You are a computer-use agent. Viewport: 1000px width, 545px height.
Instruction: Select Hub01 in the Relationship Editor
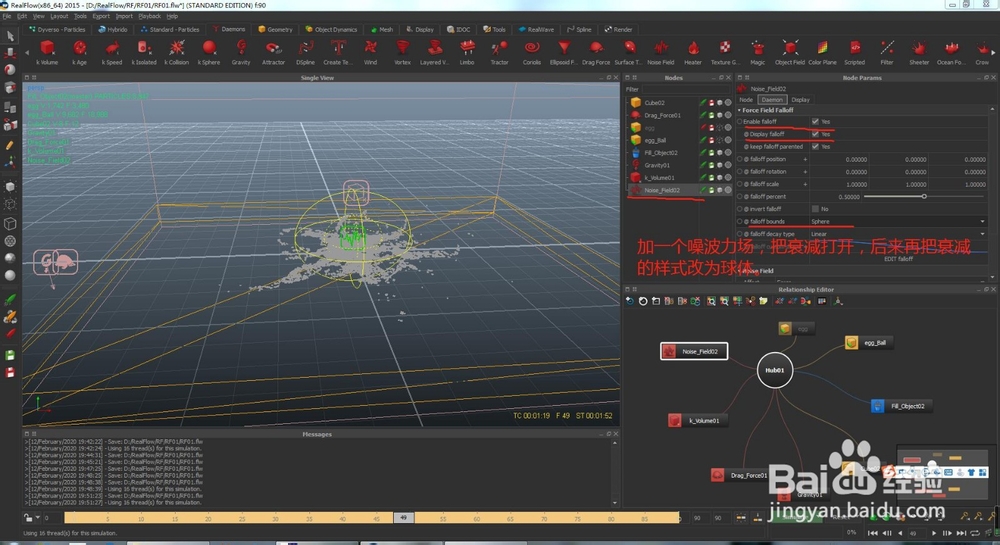click(x=775, y=370)
